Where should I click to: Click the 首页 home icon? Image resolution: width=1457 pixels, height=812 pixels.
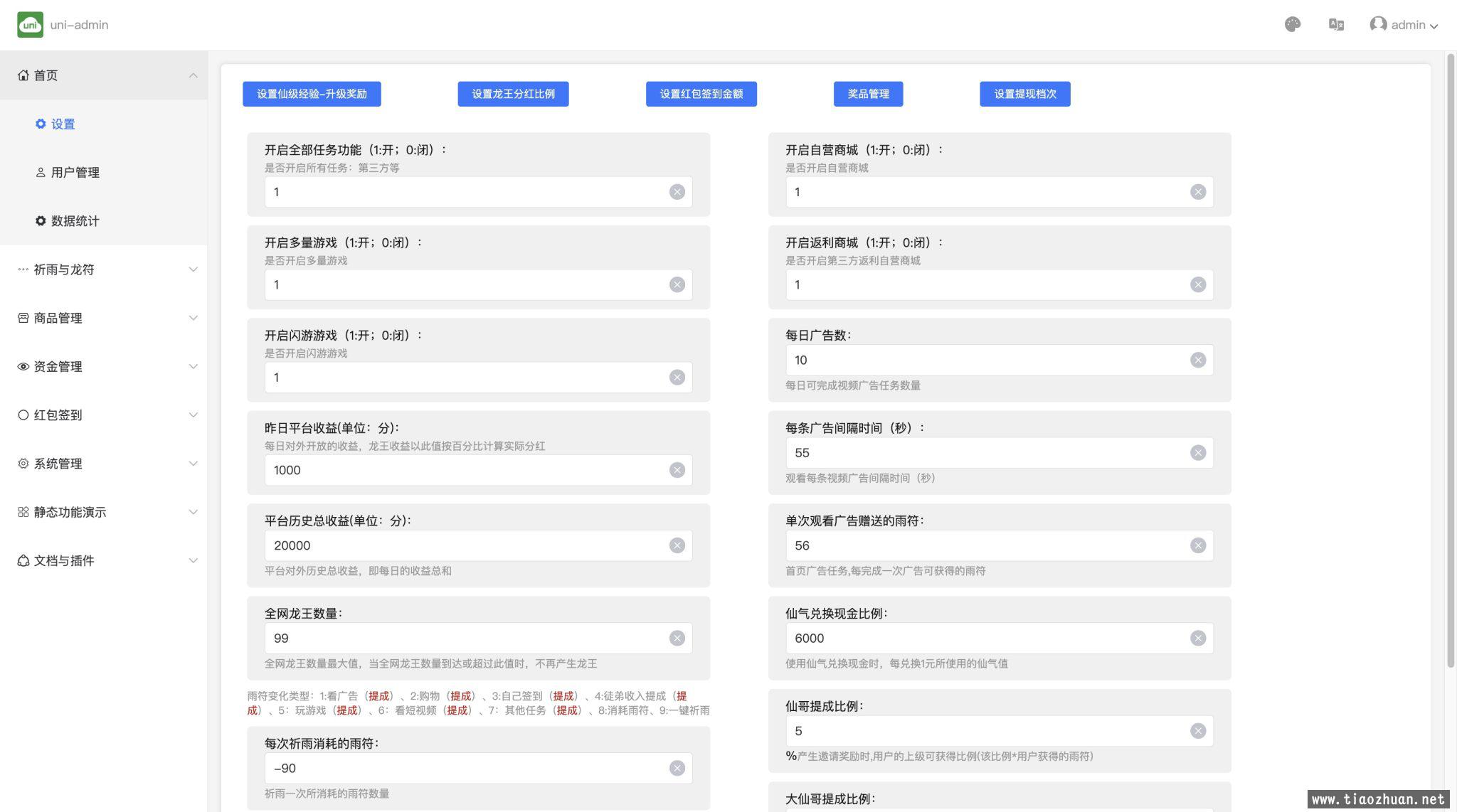(23, 75)
